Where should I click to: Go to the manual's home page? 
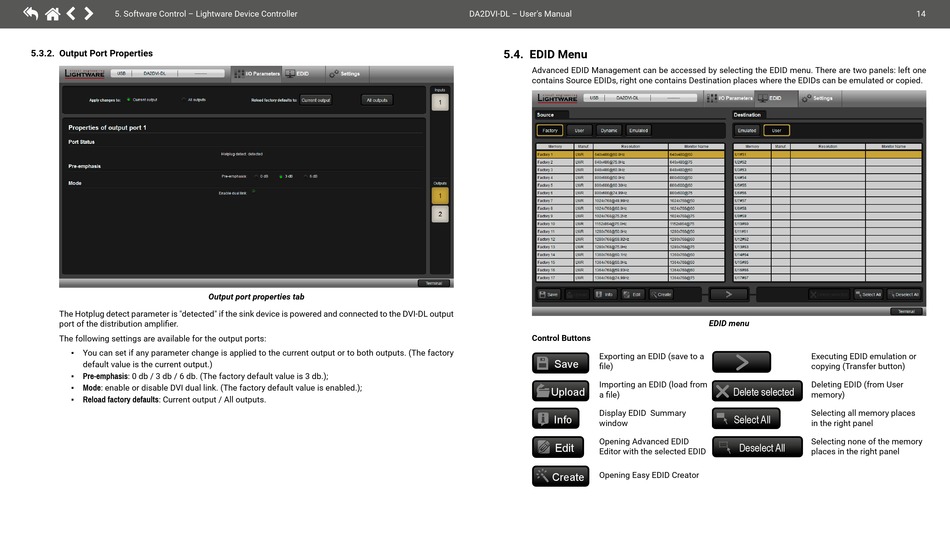pos(52,13)
